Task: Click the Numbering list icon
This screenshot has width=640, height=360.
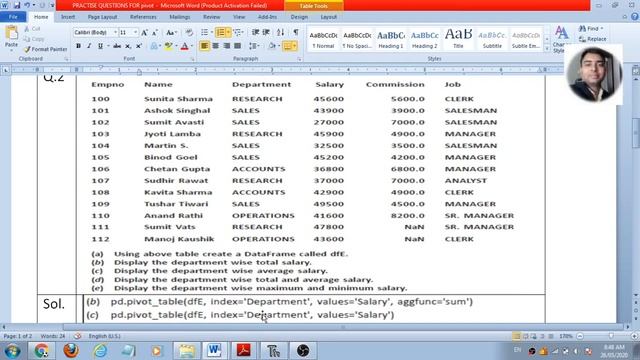Action: 222,32
